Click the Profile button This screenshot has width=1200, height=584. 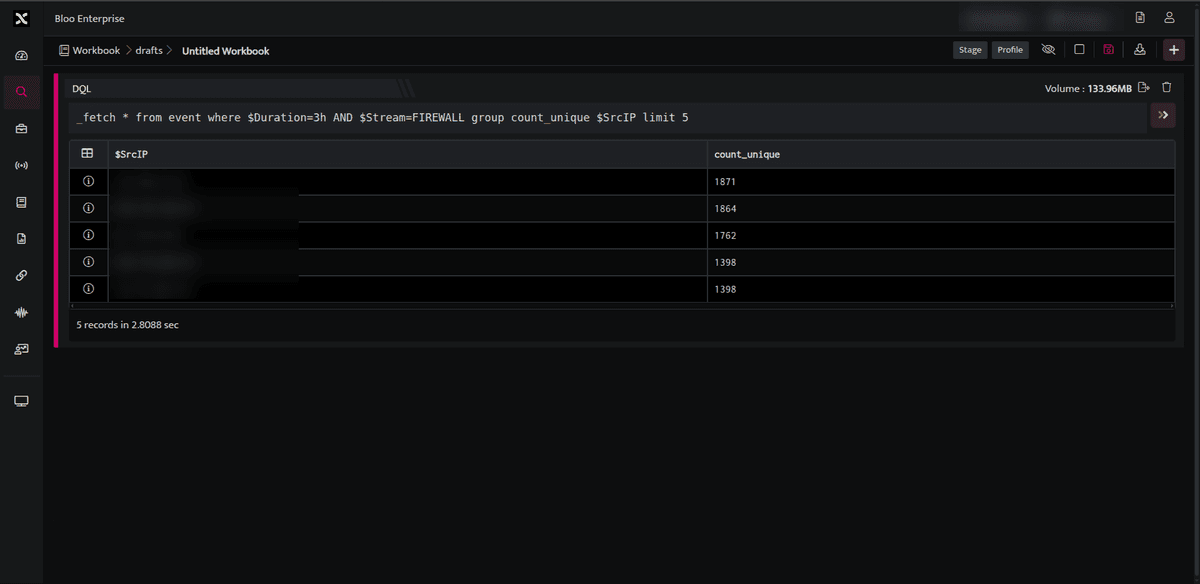pos(1010,50)
